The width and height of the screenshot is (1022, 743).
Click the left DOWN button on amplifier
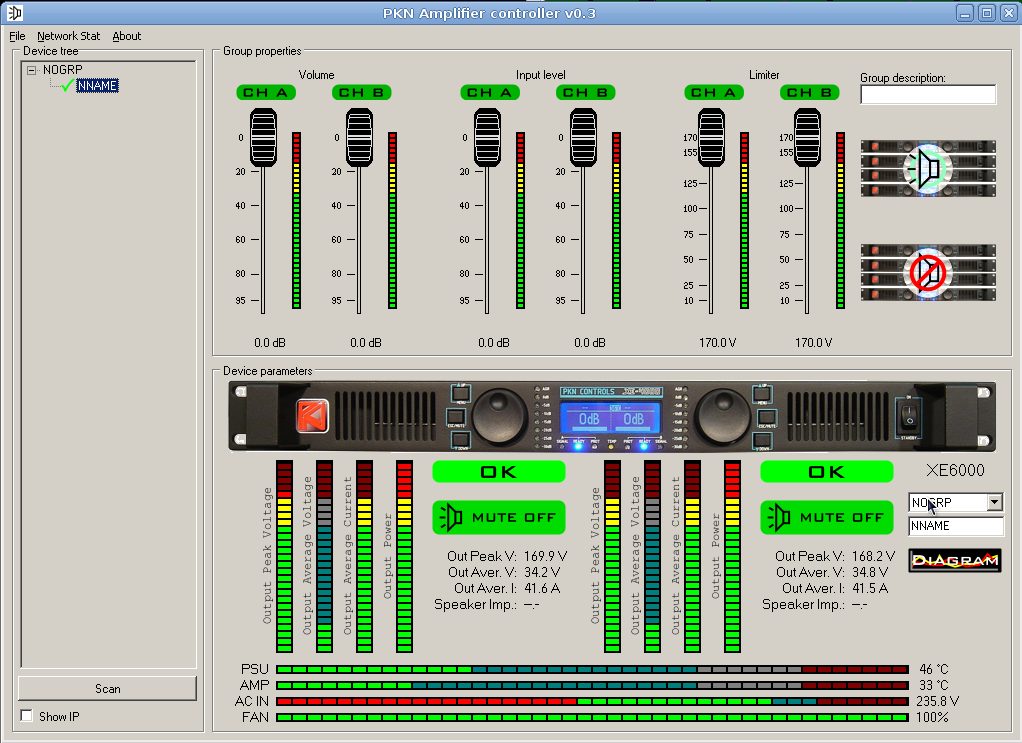click(460, 440)
